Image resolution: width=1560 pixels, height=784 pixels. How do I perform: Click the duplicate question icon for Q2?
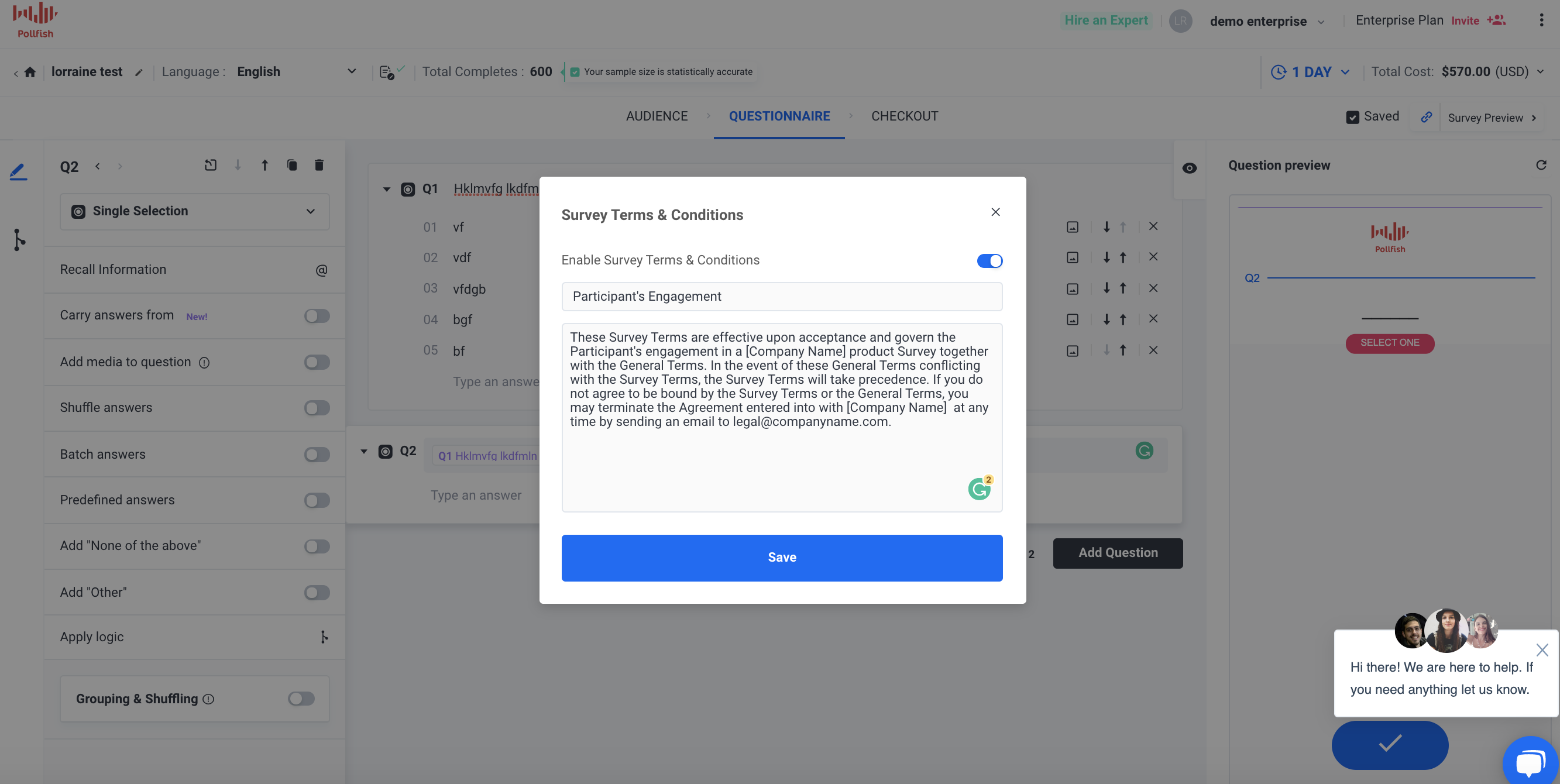click(291, 165)
